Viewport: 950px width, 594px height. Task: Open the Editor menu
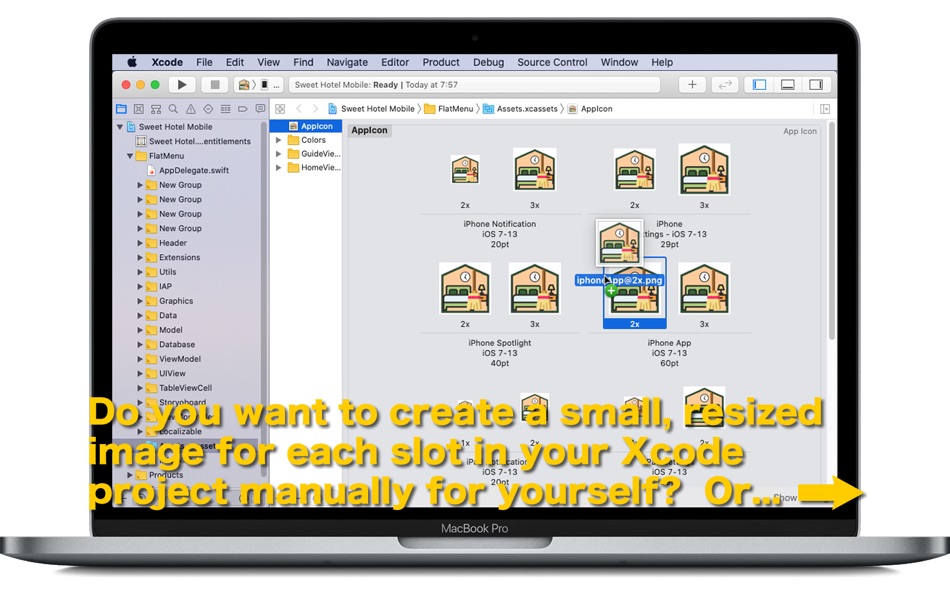tap(395, 62)
